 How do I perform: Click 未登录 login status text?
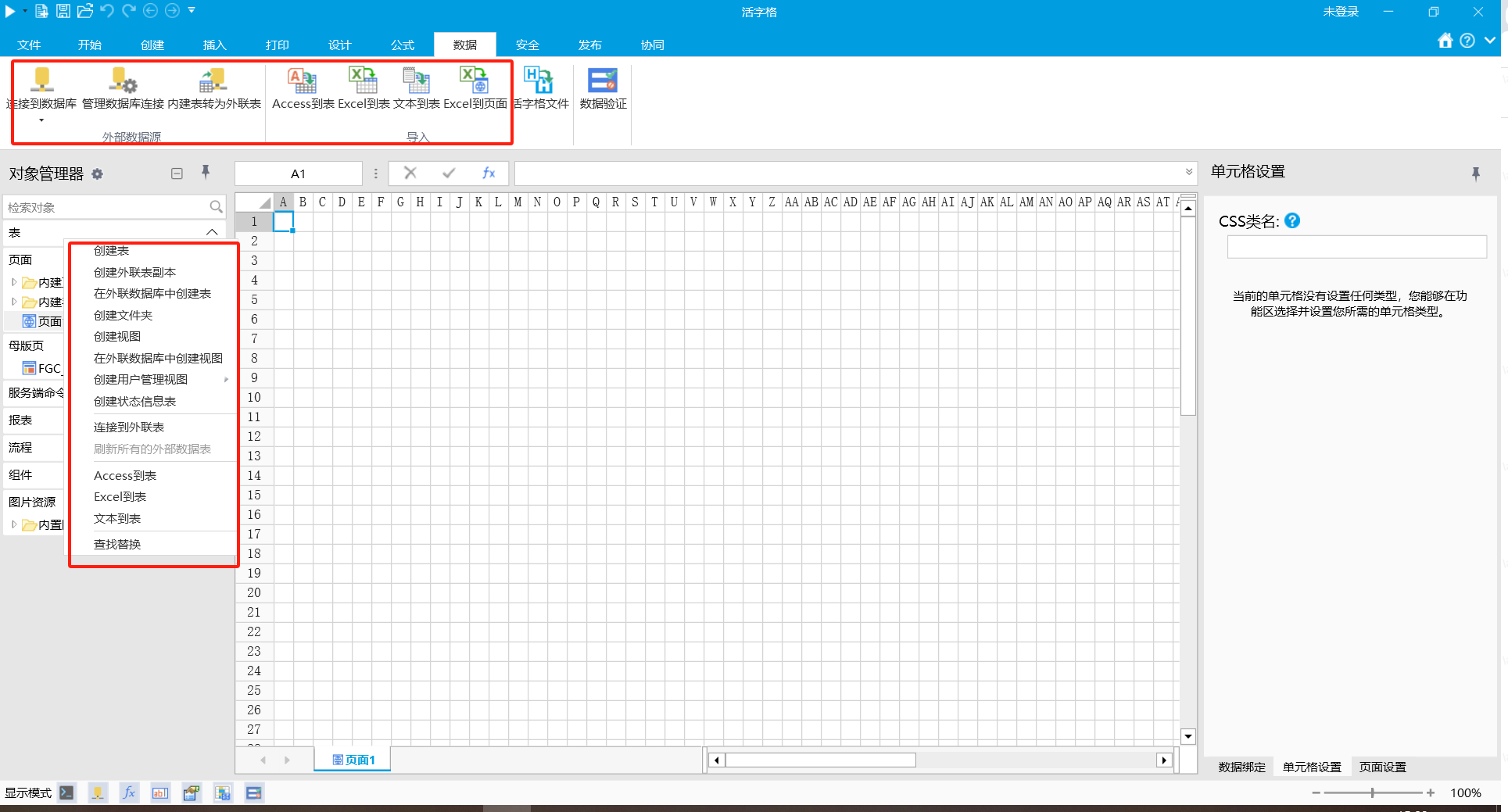(1341, 12)
